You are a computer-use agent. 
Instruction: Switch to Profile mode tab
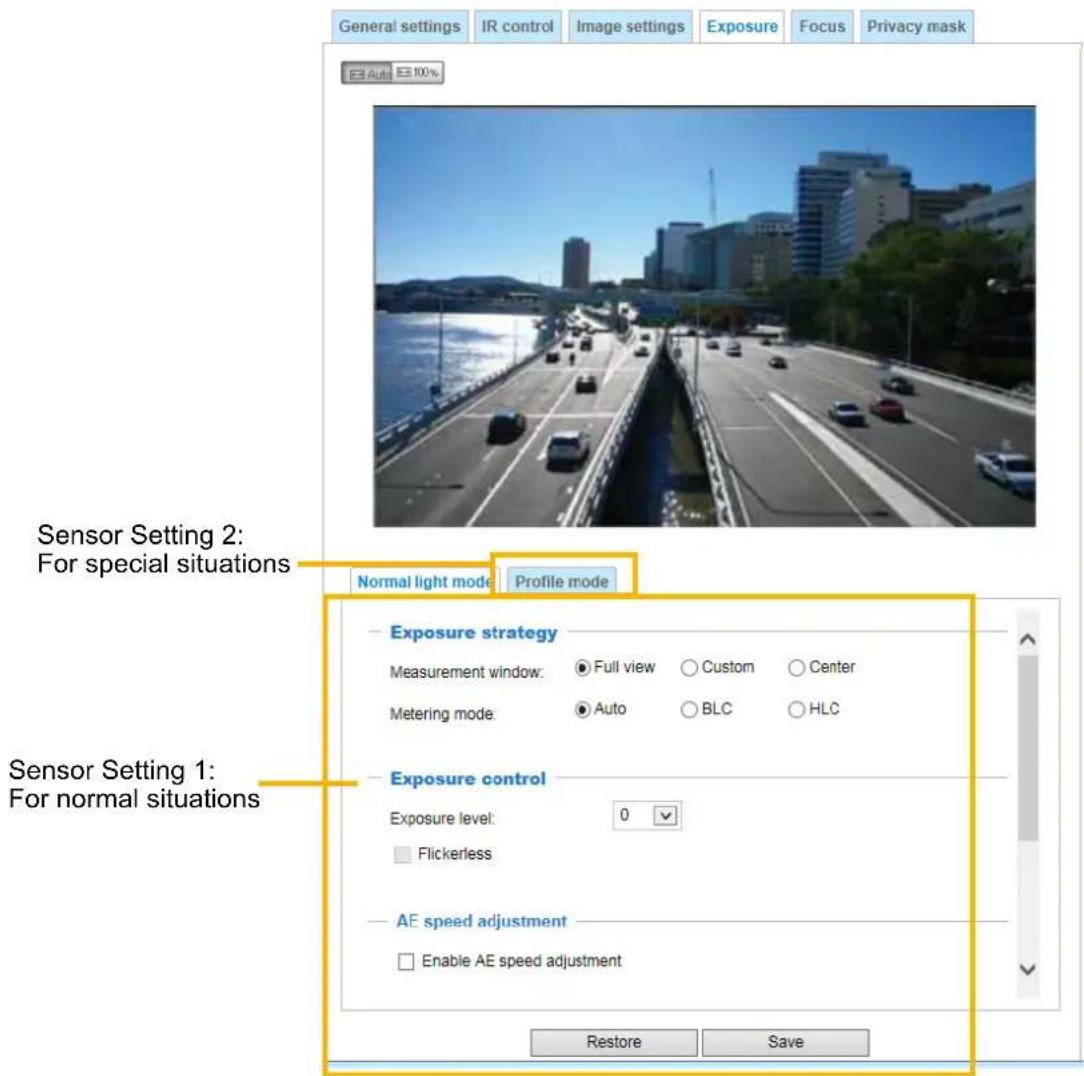click(x=561, y=582)
